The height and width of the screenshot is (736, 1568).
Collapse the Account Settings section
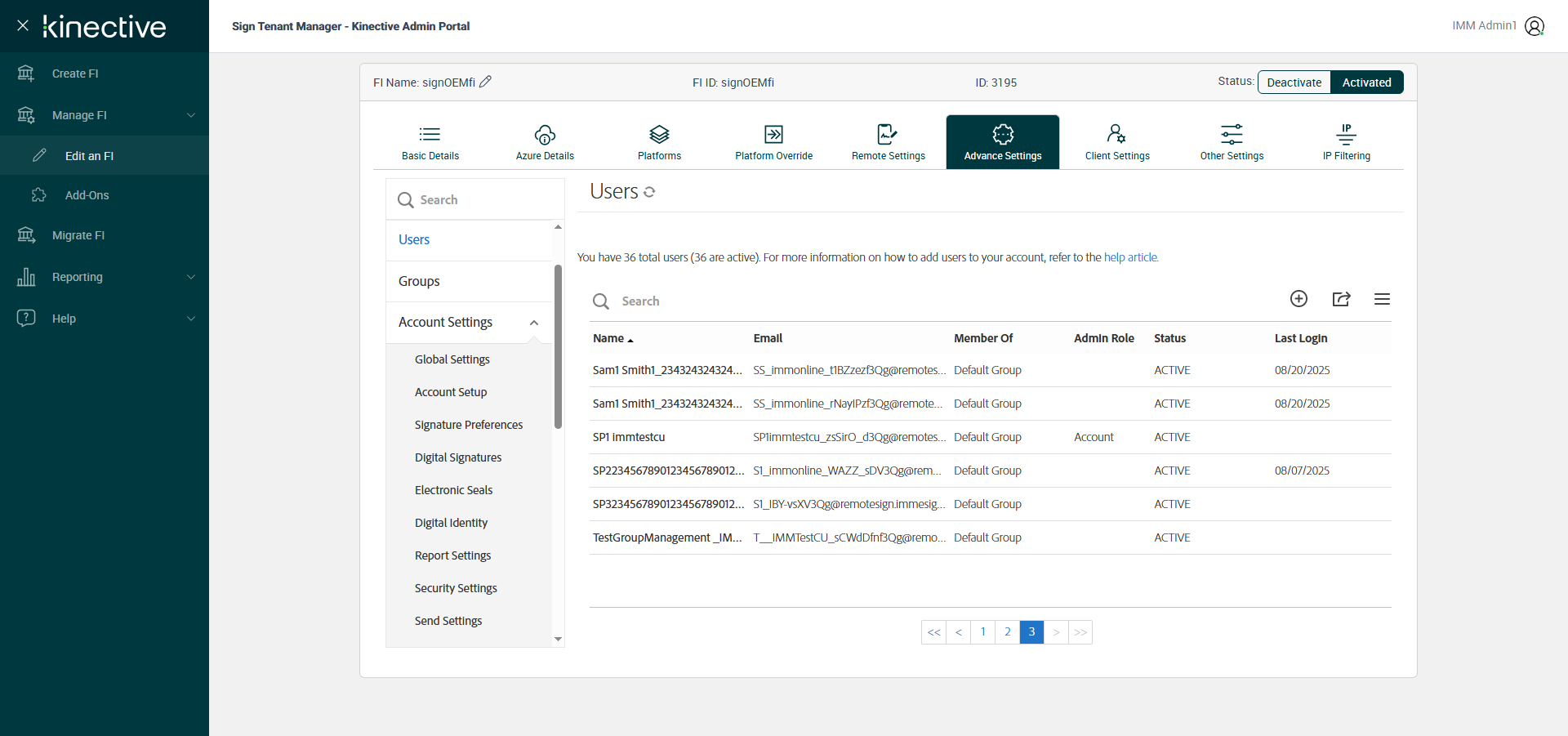click(x=534, y=323)
